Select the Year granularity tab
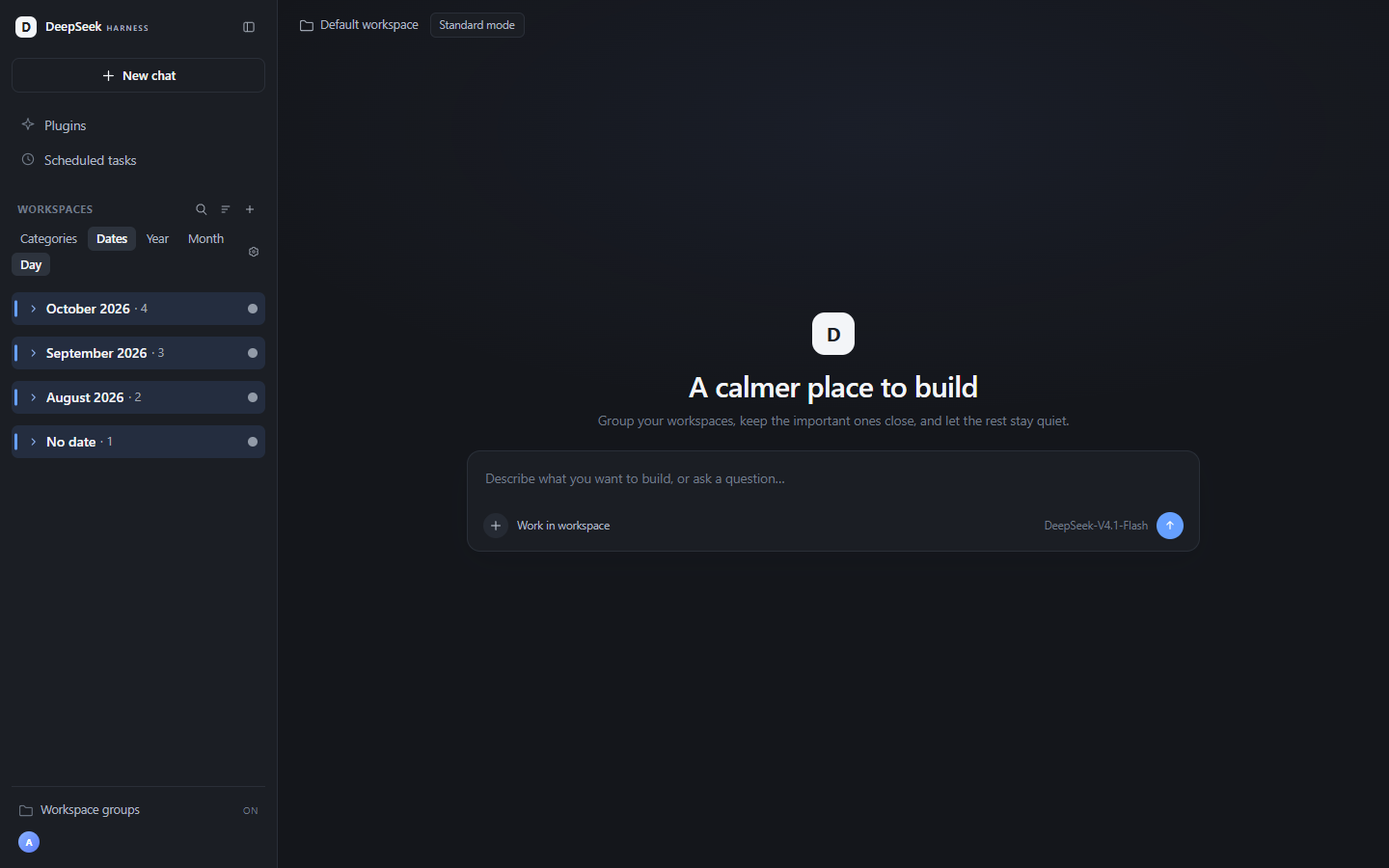This screenshot has height=868, width=1389. (157, 238)
